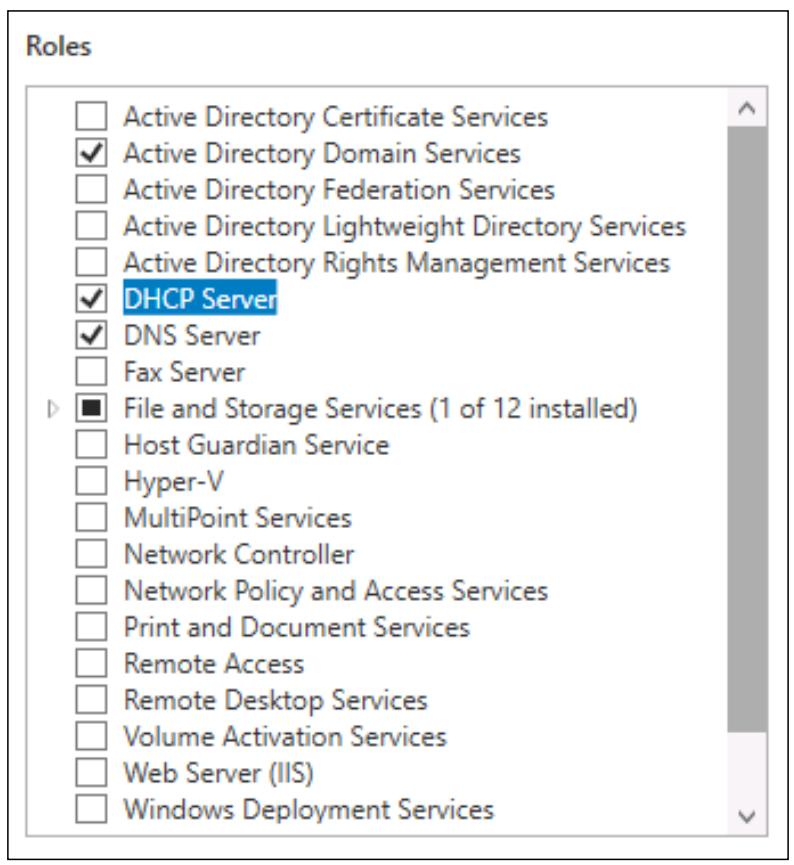Screen dimensions: 794x865
Task: Select the Fax Server label
Action: [x=185, y=372]
